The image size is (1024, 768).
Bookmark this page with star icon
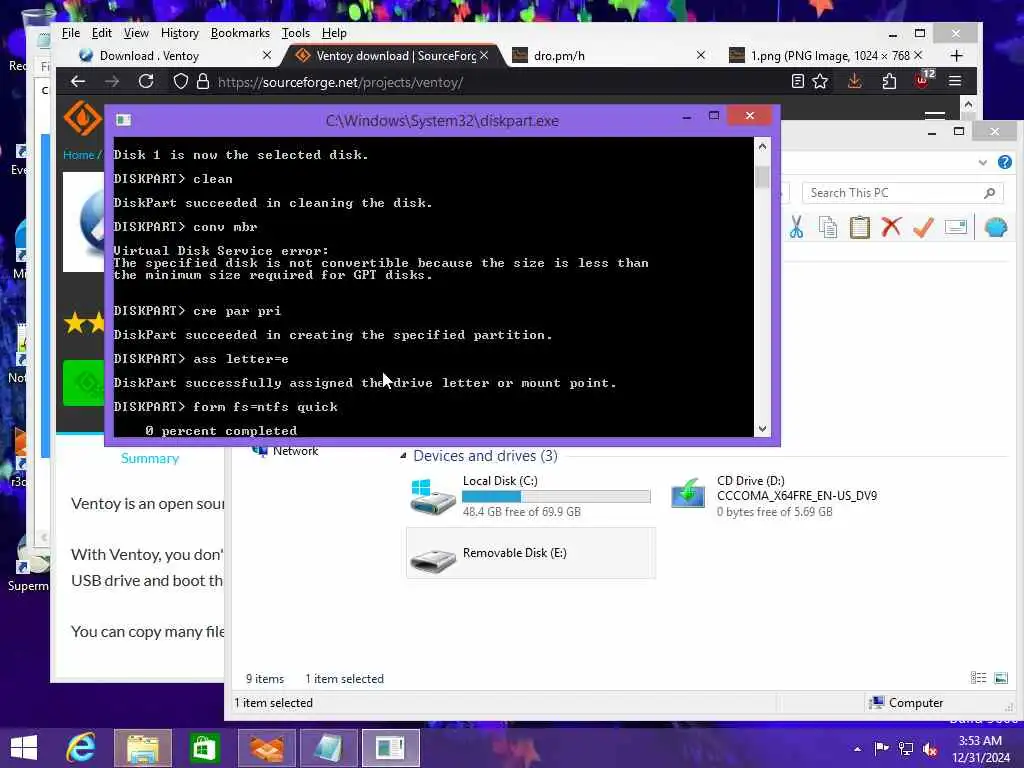[820, 81]
